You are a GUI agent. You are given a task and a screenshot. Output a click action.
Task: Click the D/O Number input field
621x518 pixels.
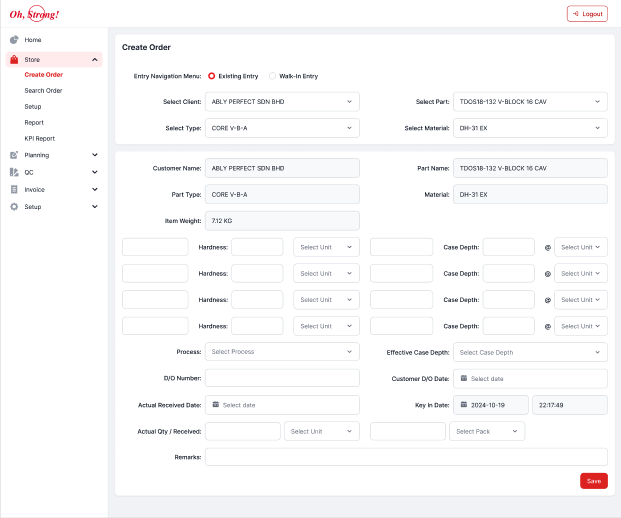(x=282, y=378)
